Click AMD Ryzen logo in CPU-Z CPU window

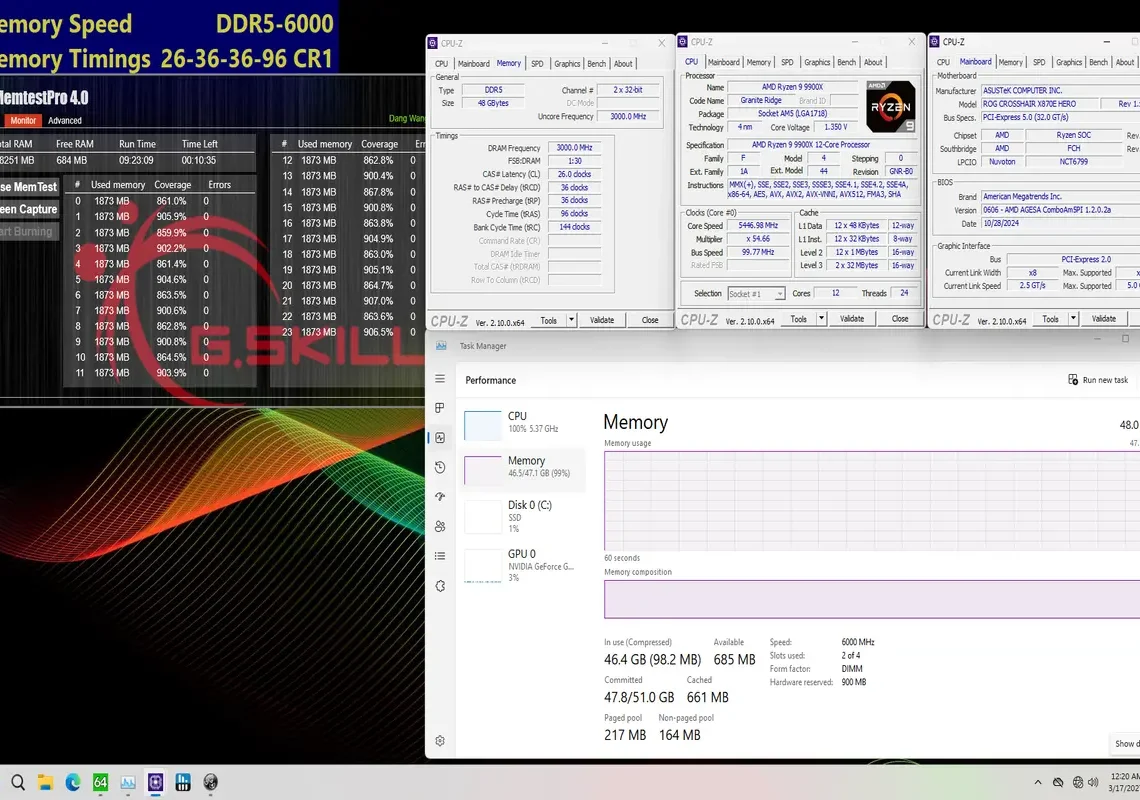[891, 106]
